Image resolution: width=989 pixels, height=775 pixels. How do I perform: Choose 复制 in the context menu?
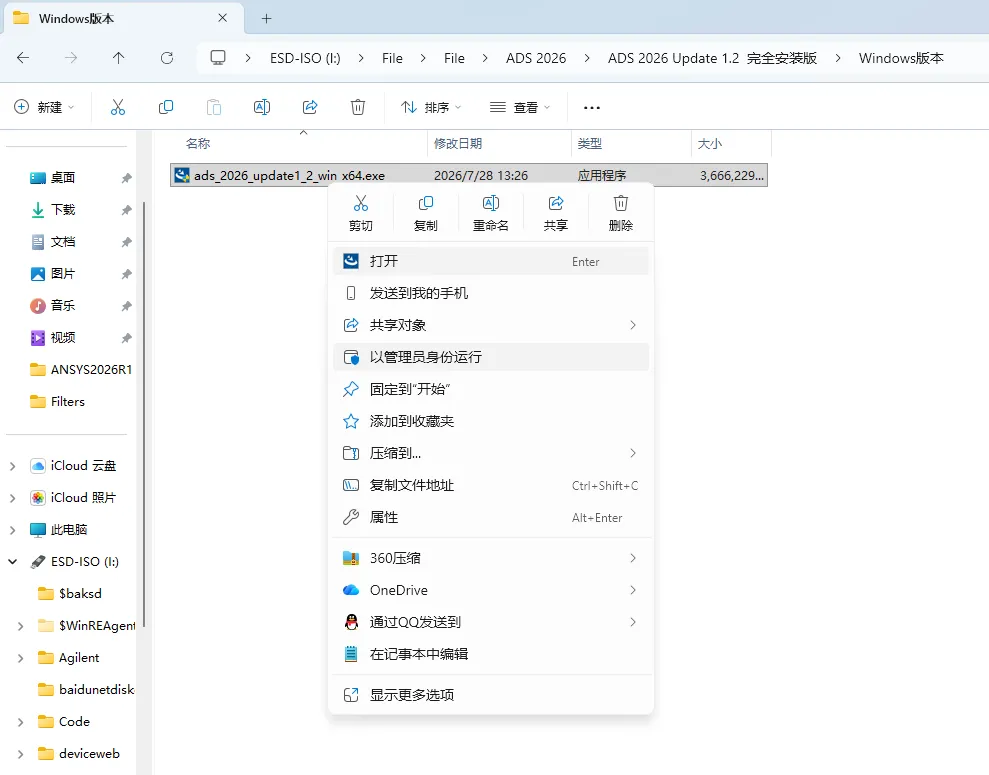pos(426,213)
